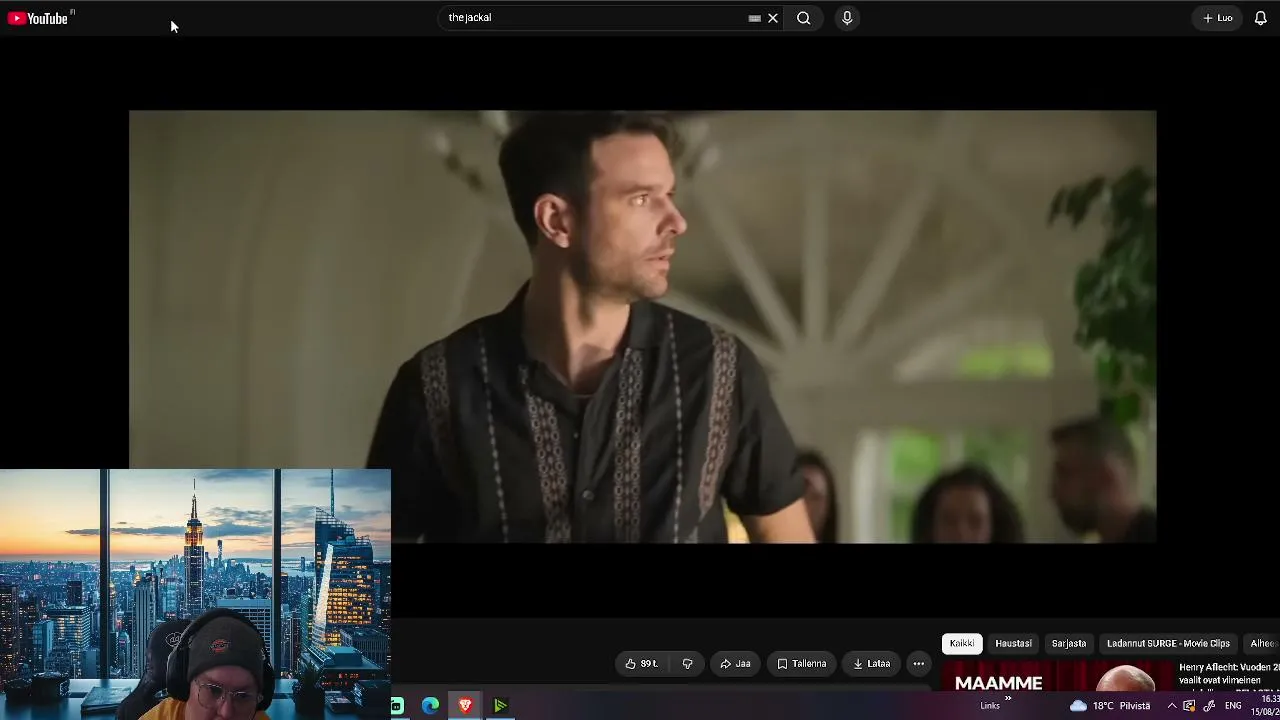Switch the ENG input language
The image size is (1280, 720).
coord(1234,706)
